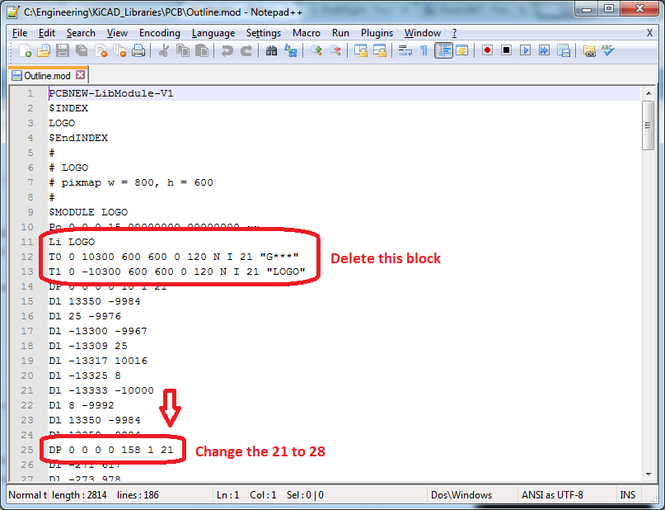This screenshot has width=665, height=510.
Task: Close the current document via toolbar icon
Action: (101, 51)
